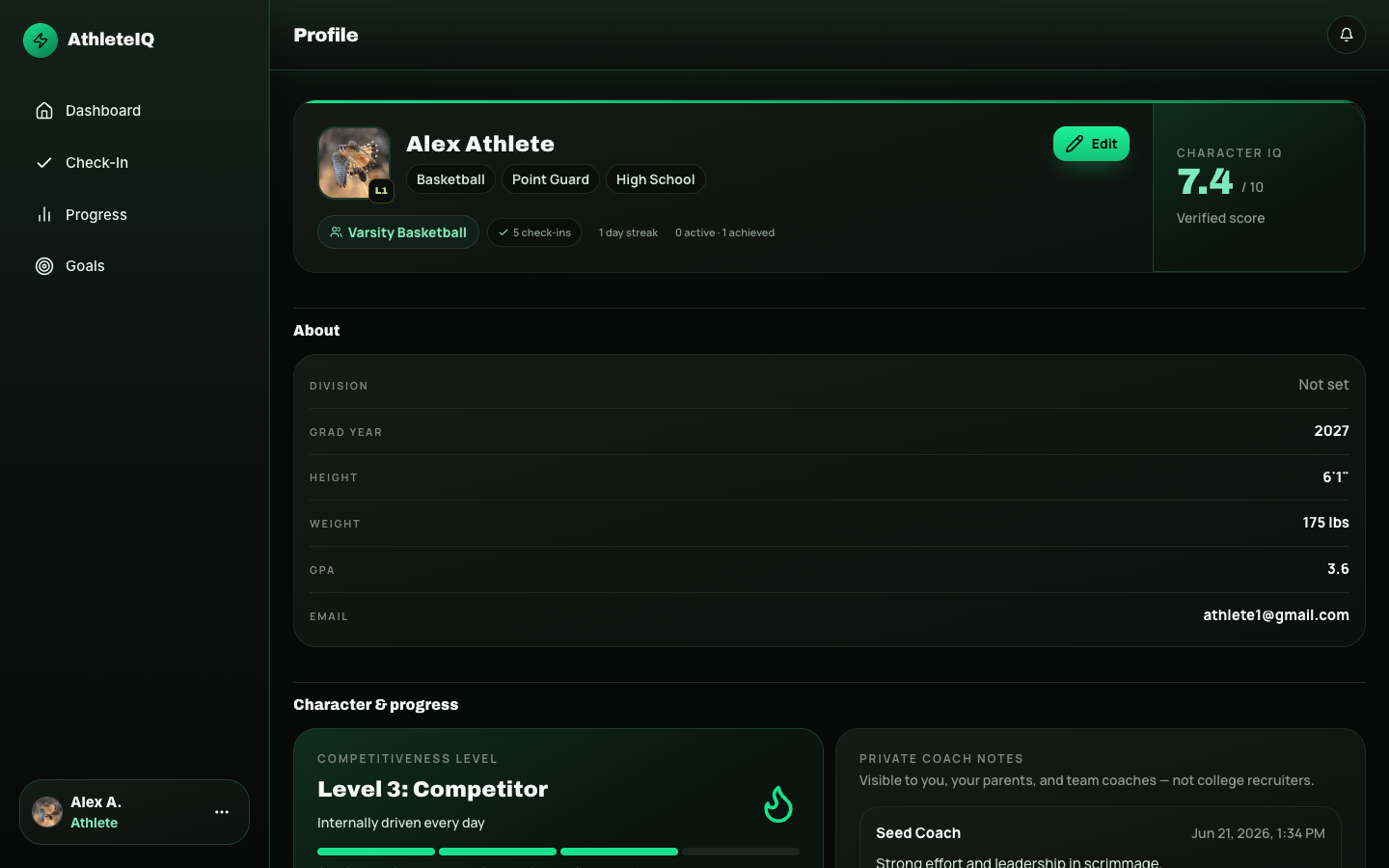The width and height of the screenshot is (1389, 868).
Task: Click the Dashboard home icon
Action: 44,111
